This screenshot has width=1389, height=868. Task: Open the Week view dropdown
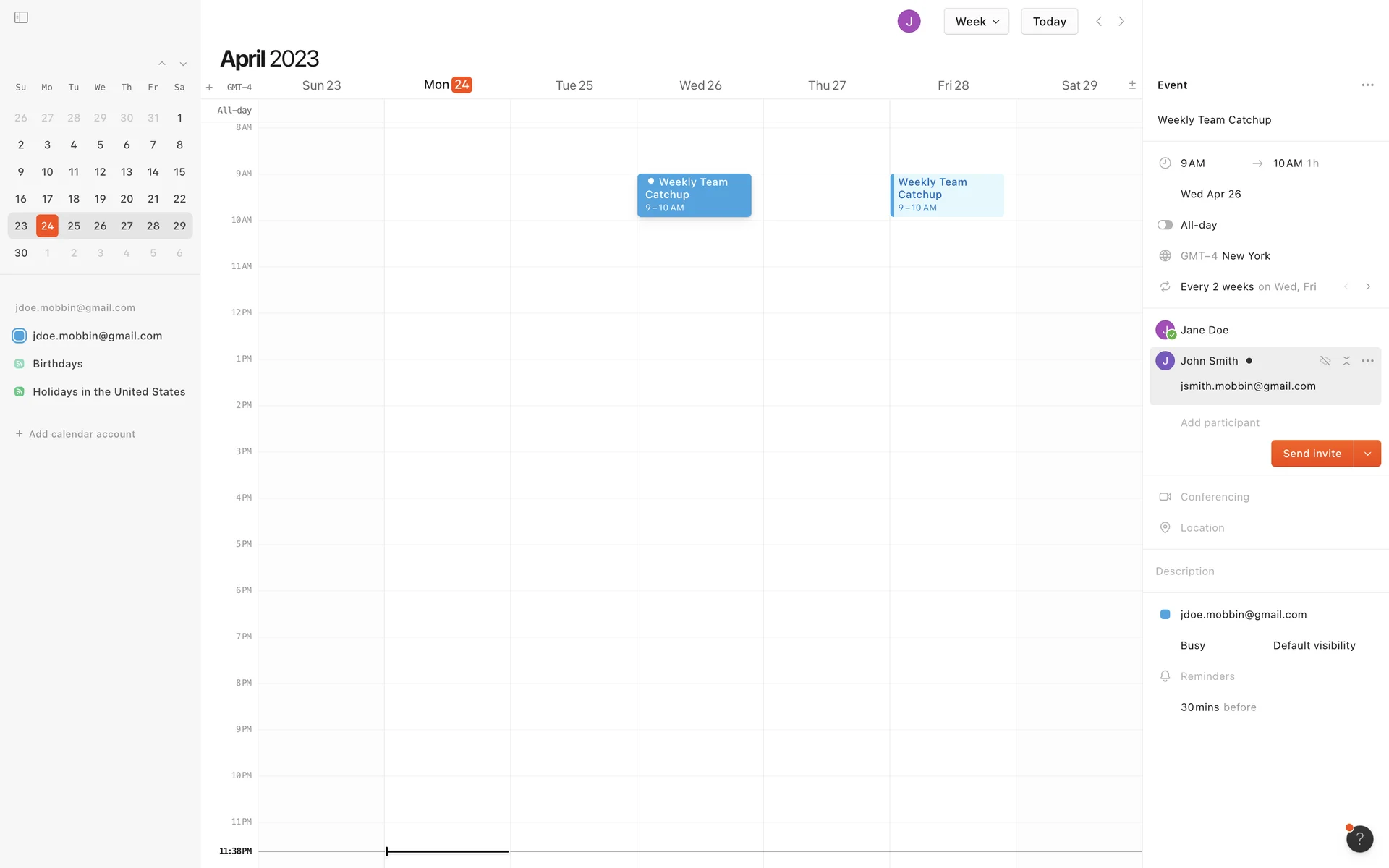[x=976, y=21]
